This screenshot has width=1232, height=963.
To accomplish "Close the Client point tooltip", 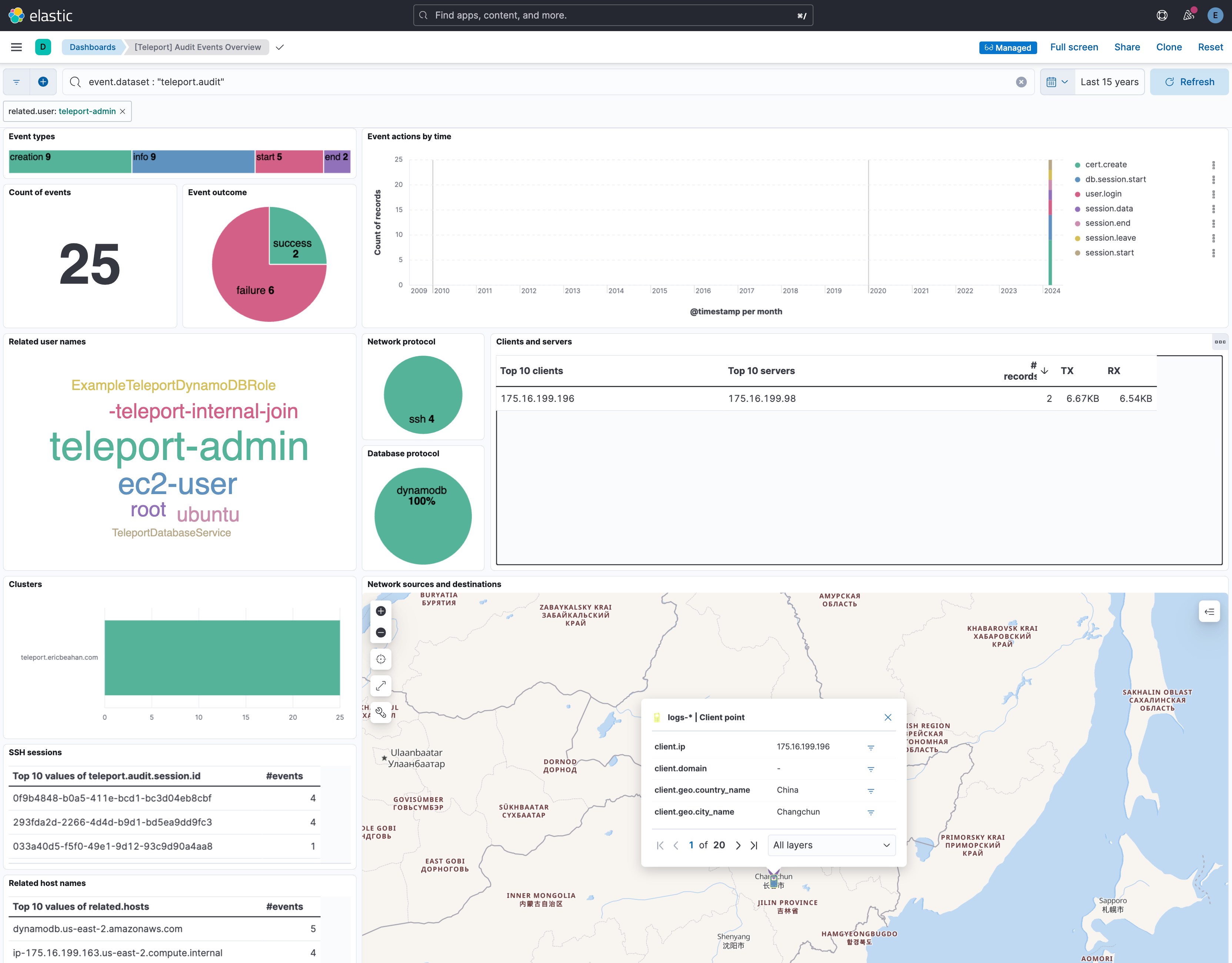I will tap(888, 717).
